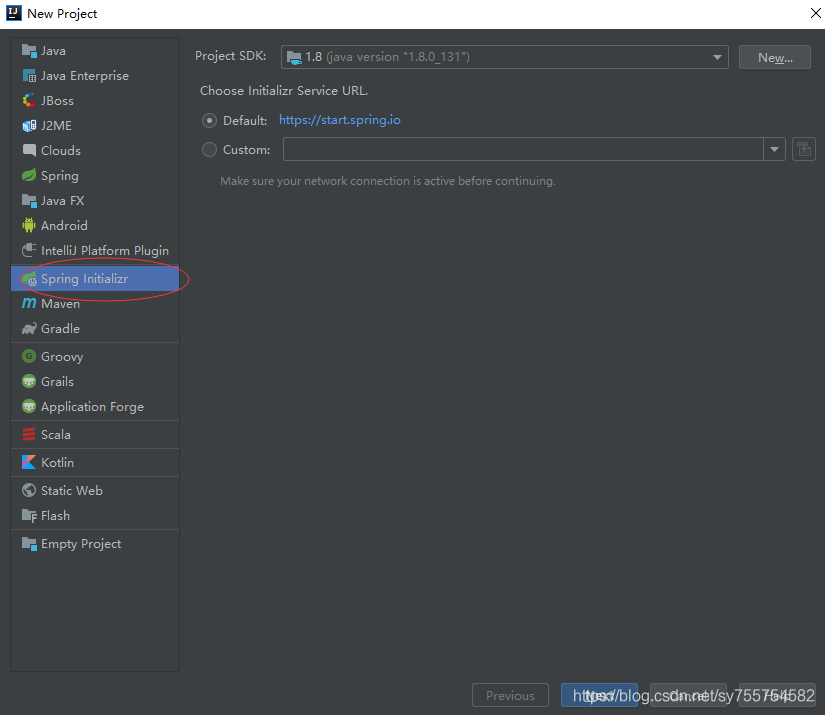The image size is (825, 715).
Task: Select Maven project type
Action: point(95,304)
